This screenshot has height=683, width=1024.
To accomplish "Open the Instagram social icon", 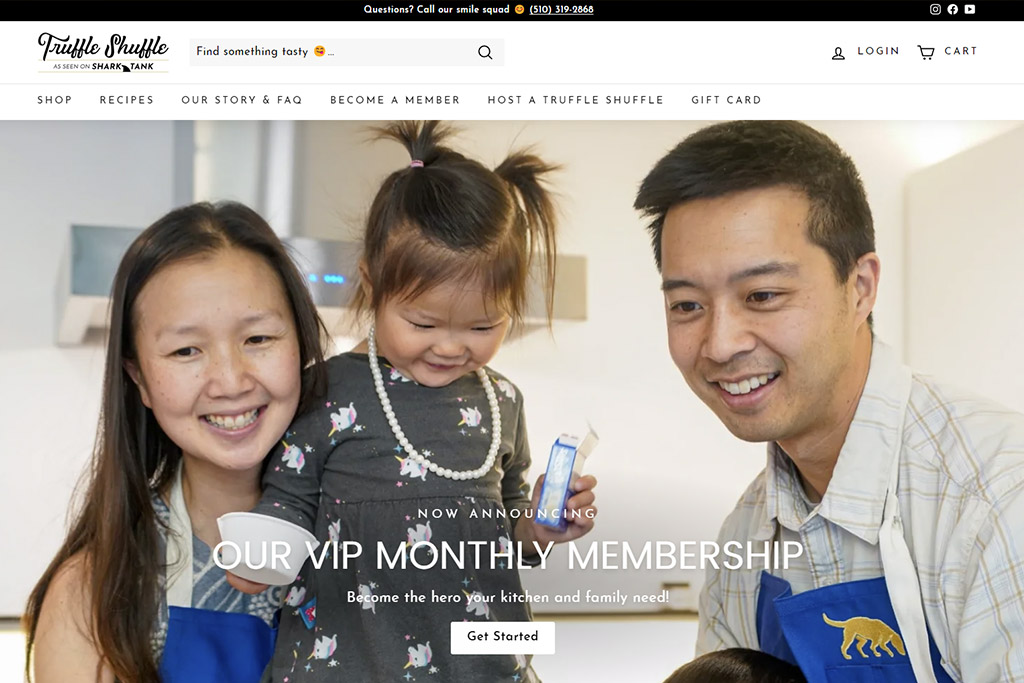I will click(935, 9).
